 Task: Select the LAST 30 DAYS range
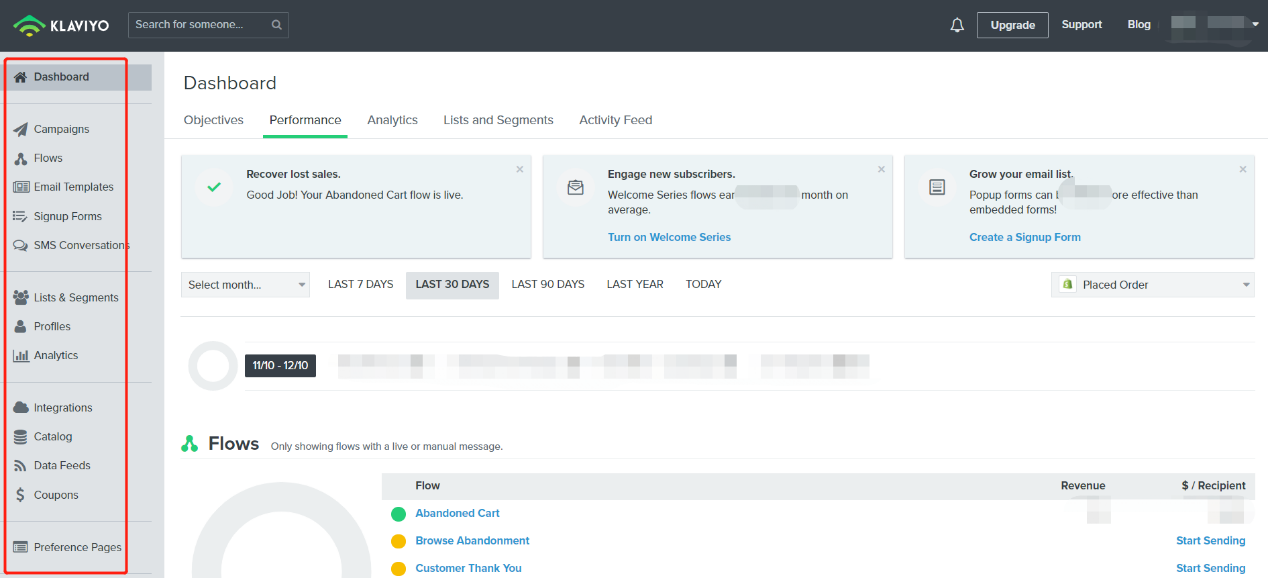(452, 285)
